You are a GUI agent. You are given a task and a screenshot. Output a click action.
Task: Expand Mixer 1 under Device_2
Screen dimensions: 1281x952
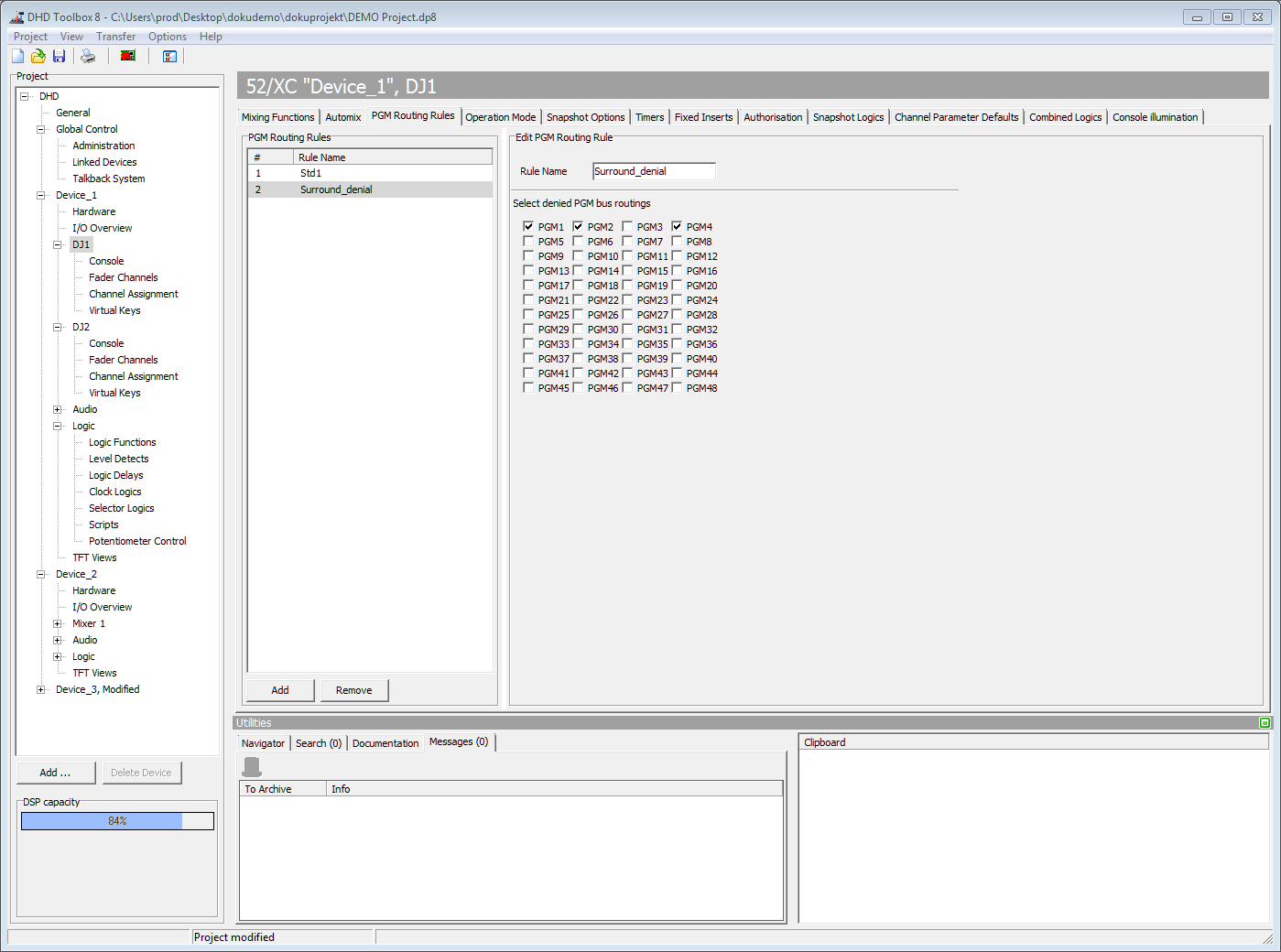[58, 623]
